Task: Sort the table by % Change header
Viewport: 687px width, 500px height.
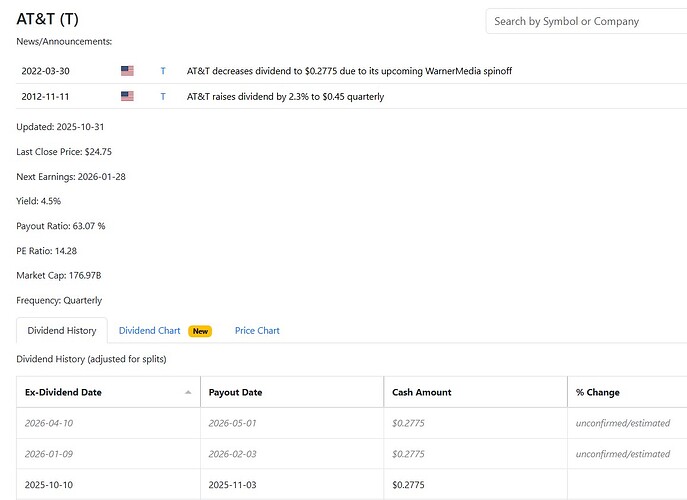Action: 598,392
